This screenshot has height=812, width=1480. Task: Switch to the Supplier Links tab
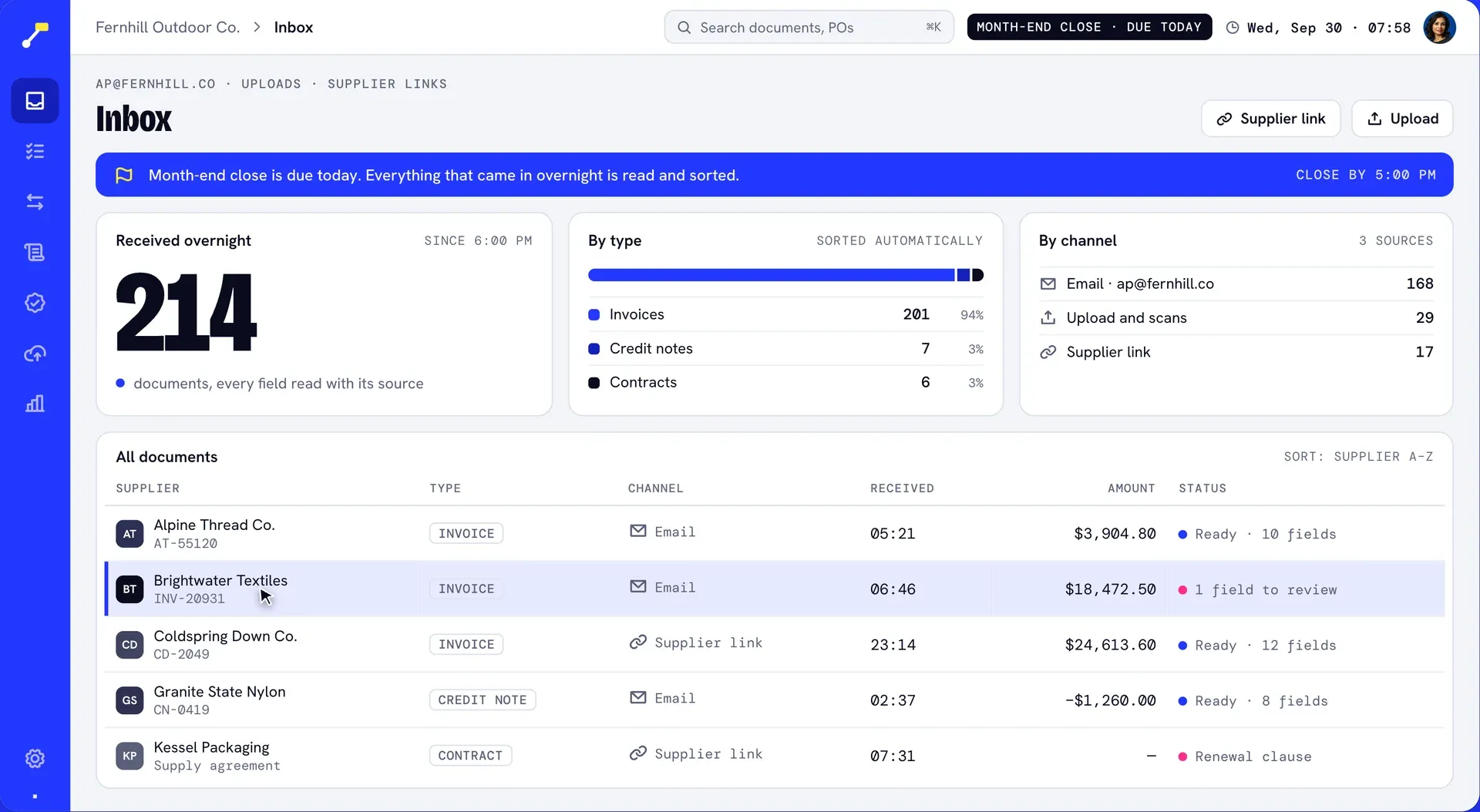pos(387,84)
